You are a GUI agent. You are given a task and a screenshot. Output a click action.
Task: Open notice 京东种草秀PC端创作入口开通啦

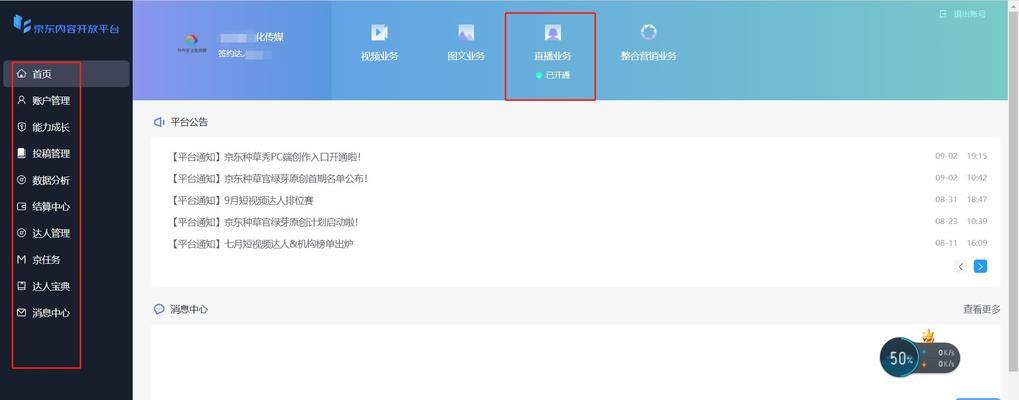(266, 156)
